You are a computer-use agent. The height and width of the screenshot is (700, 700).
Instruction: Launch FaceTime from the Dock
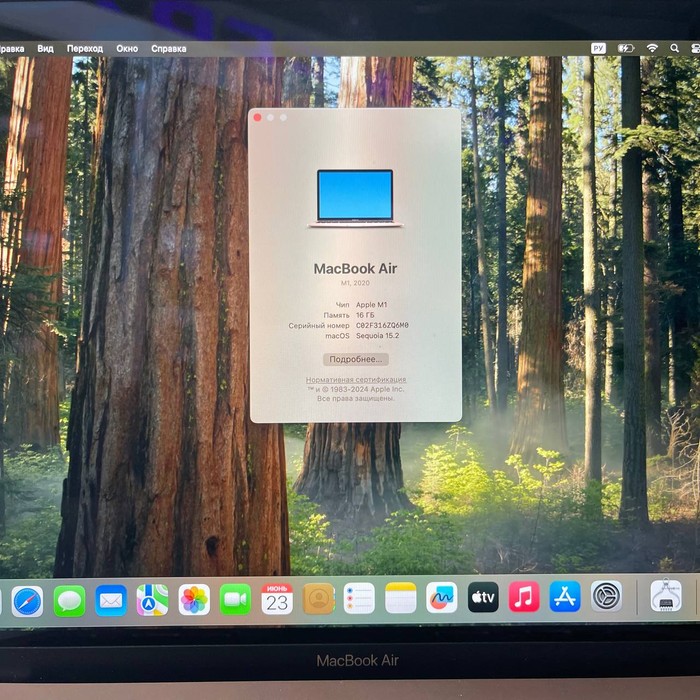click(x=235, y=599)
